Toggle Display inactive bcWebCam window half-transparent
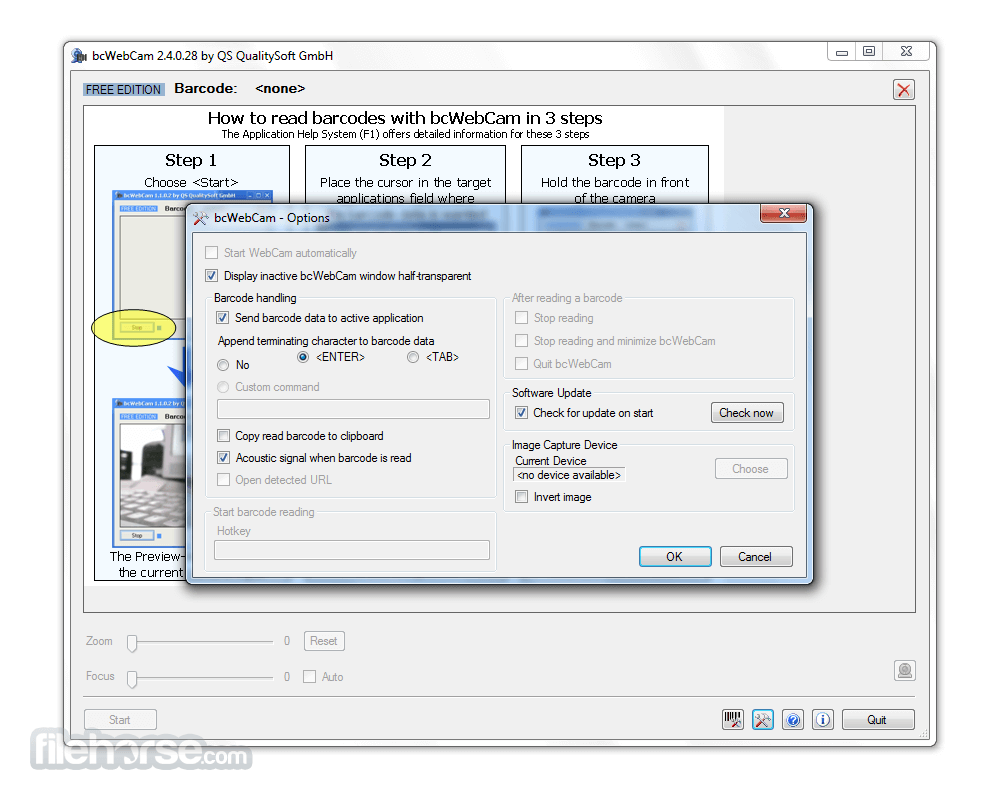The image size is (1000, 800). 212,276
